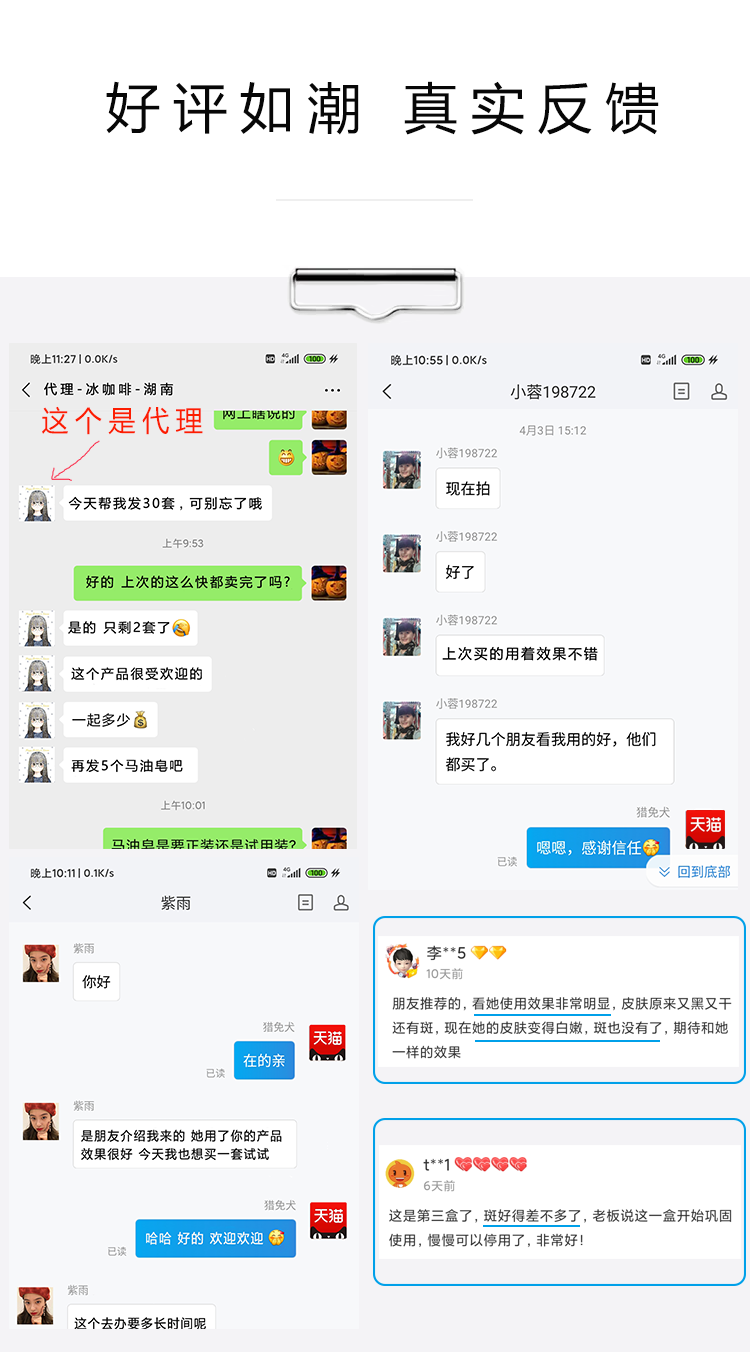Viewport: 750px width, 1369px height.
Task: Tap the 天猫 avatar beside 嗯嗯，感谢信任
Action: pos(705,830)
